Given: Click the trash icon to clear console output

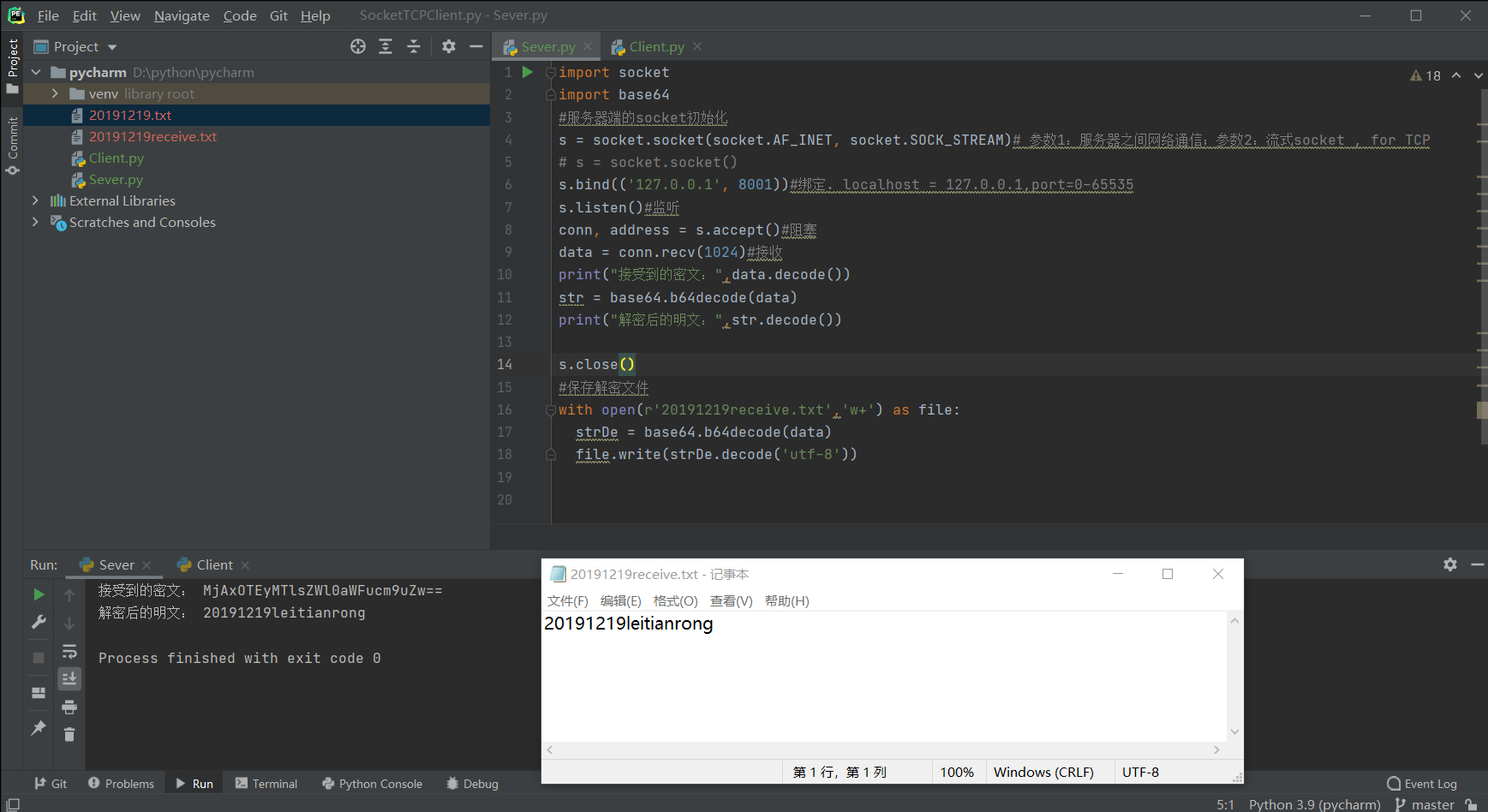Looking at the screenshot, I should (69, 735).
